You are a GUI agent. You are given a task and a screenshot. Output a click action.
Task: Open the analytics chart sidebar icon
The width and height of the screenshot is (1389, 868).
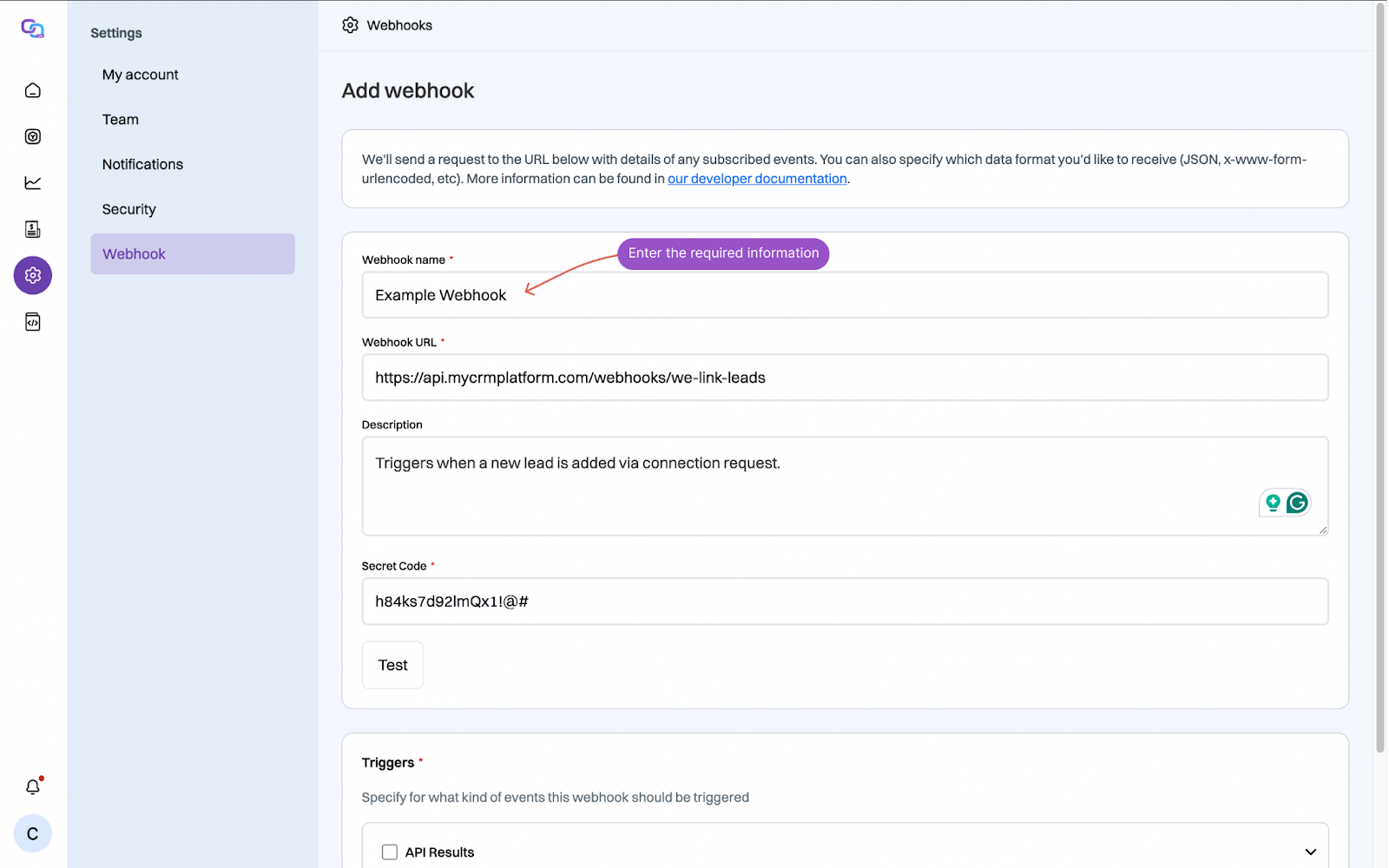point(33,182)
